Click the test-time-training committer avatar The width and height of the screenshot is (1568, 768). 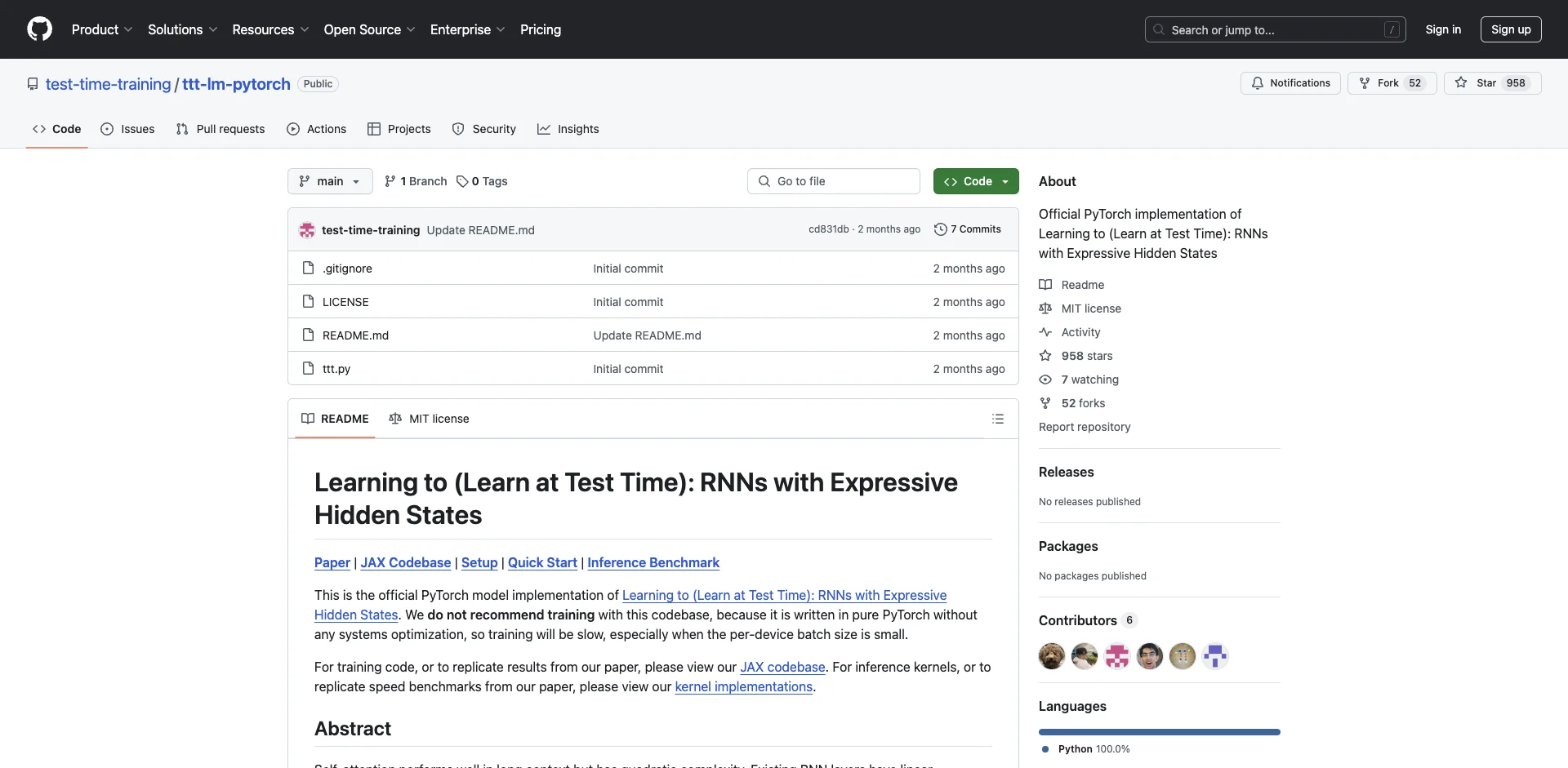click(x=307, y=230)
